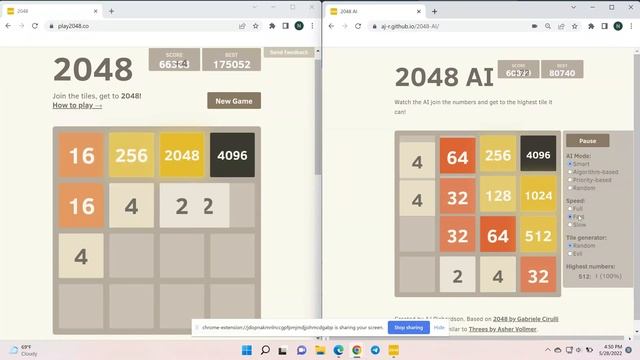Open the Threes by Asher Vollmer link
This screenshot has height=360, width=640.
click(x=502, y=329)
